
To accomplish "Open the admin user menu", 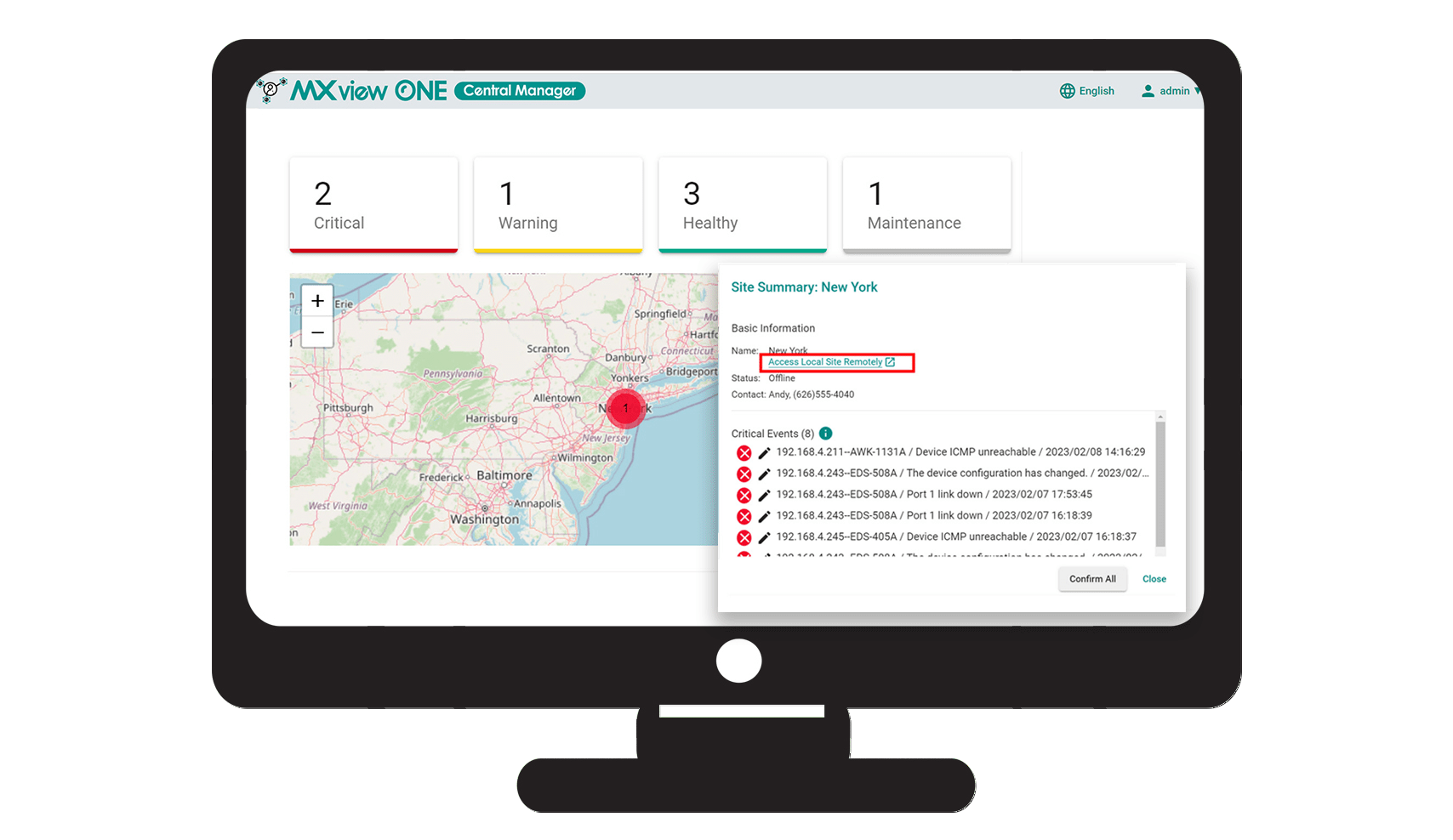I will tap(1170, 91).
